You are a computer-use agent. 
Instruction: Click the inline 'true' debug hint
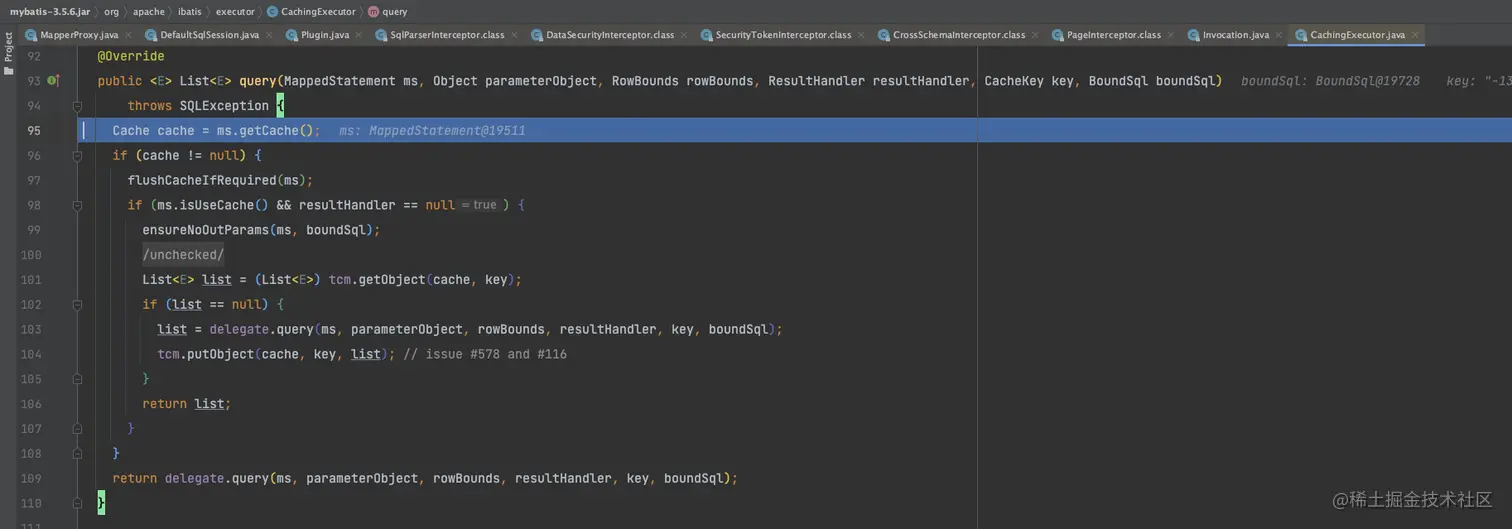click(x=481, y=205)
